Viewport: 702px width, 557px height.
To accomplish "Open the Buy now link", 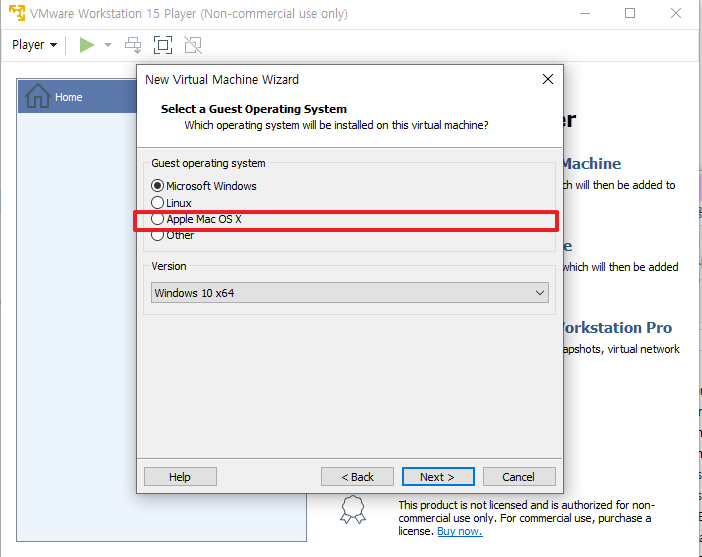I will 459,531.
